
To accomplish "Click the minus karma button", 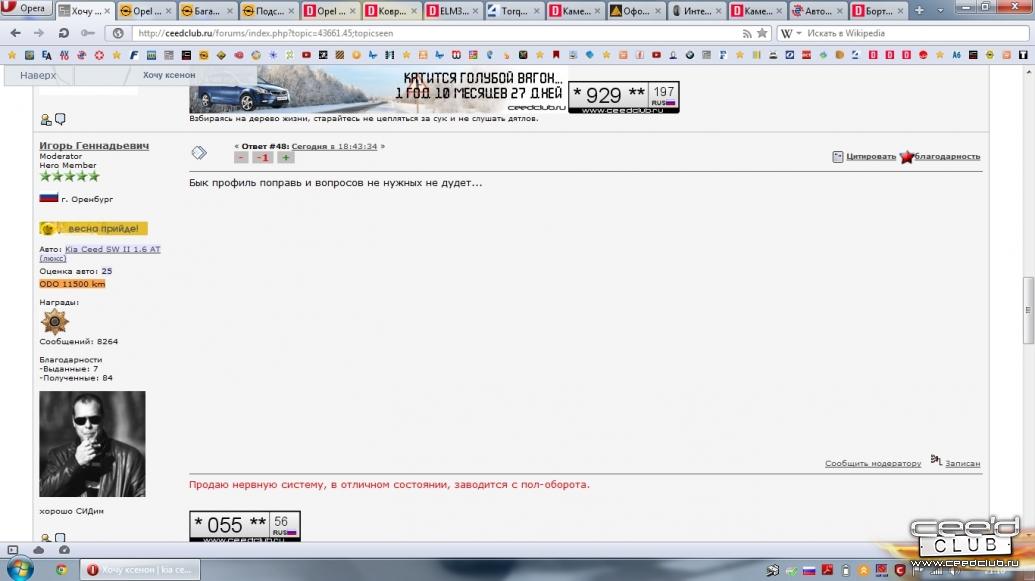I will 241,158.
